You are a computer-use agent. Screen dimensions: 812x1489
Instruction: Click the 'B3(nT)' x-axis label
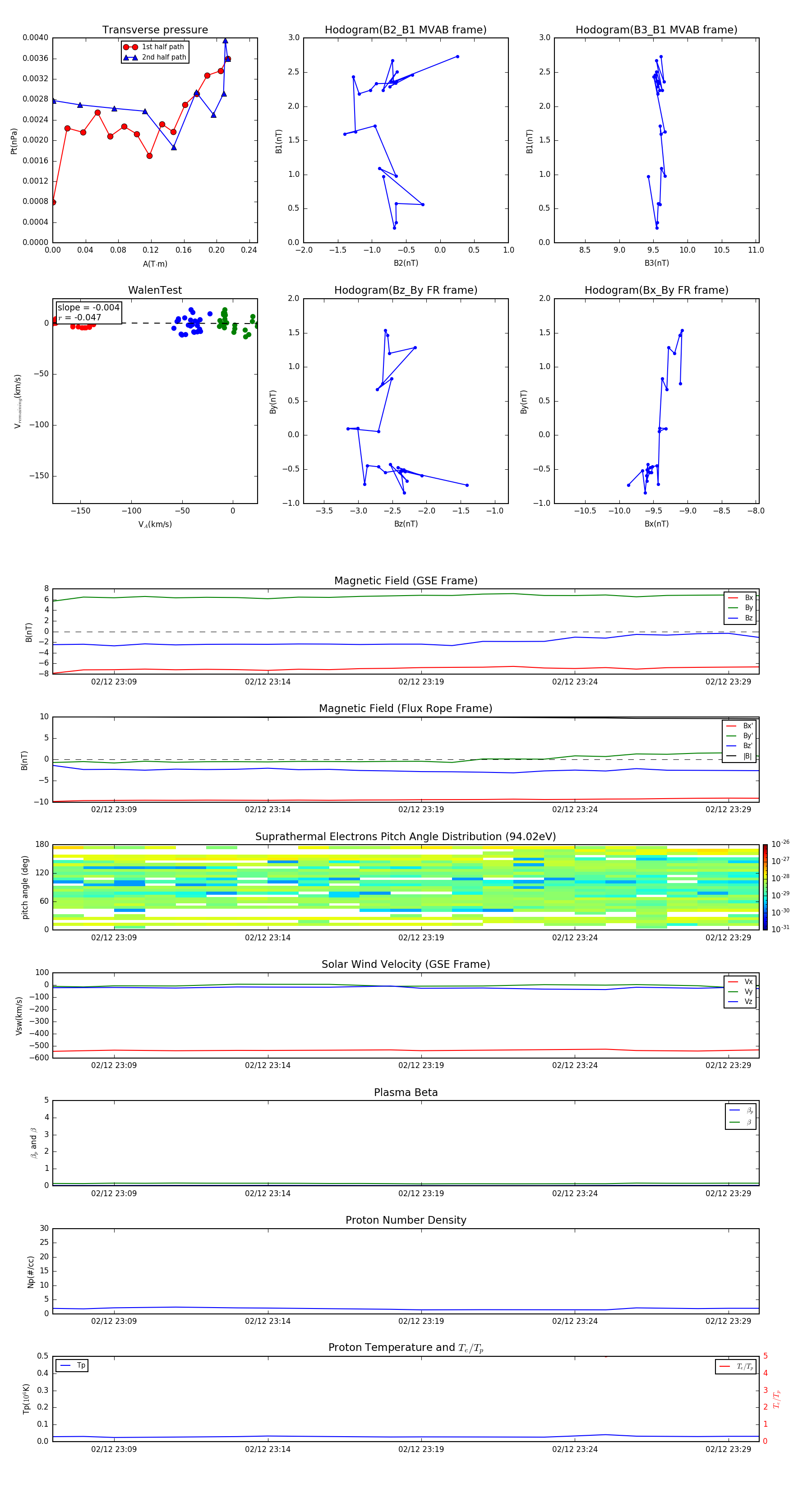point(656,263)
